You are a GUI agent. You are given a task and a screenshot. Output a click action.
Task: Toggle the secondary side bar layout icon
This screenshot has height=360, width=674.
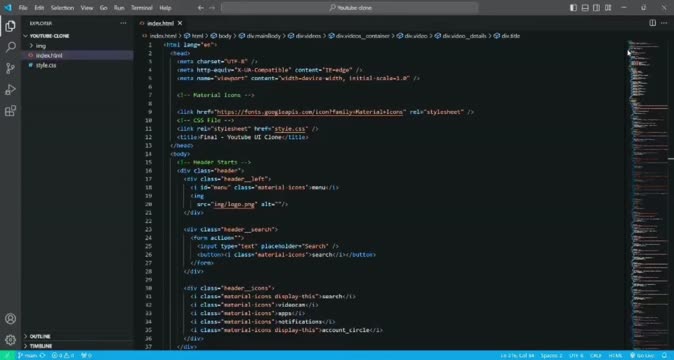pos(596,8)
